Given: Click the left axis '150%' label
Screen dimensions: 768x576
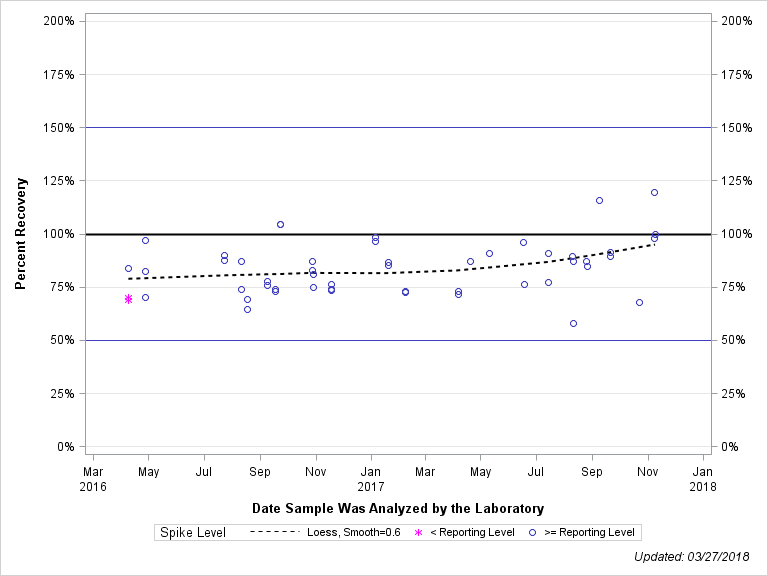Looking at the screenshot, I should coord(59,128).
